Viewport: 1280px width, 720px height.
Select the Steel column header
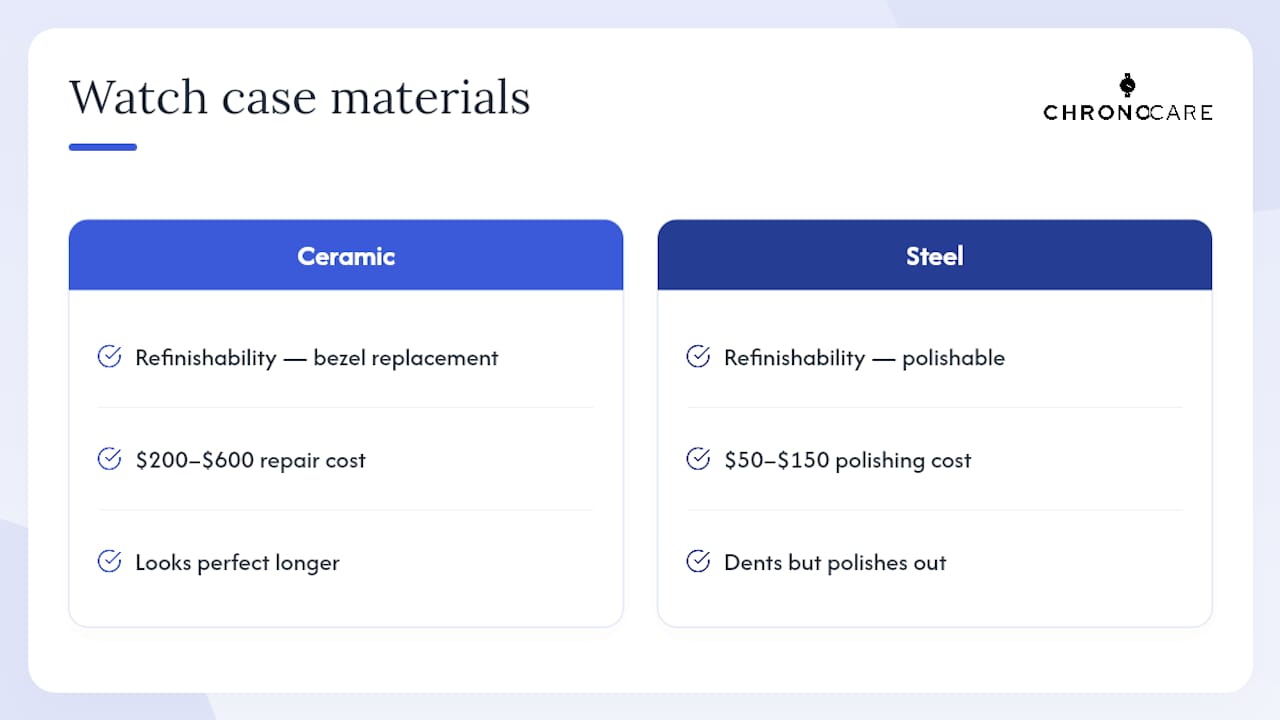(935, 255)
